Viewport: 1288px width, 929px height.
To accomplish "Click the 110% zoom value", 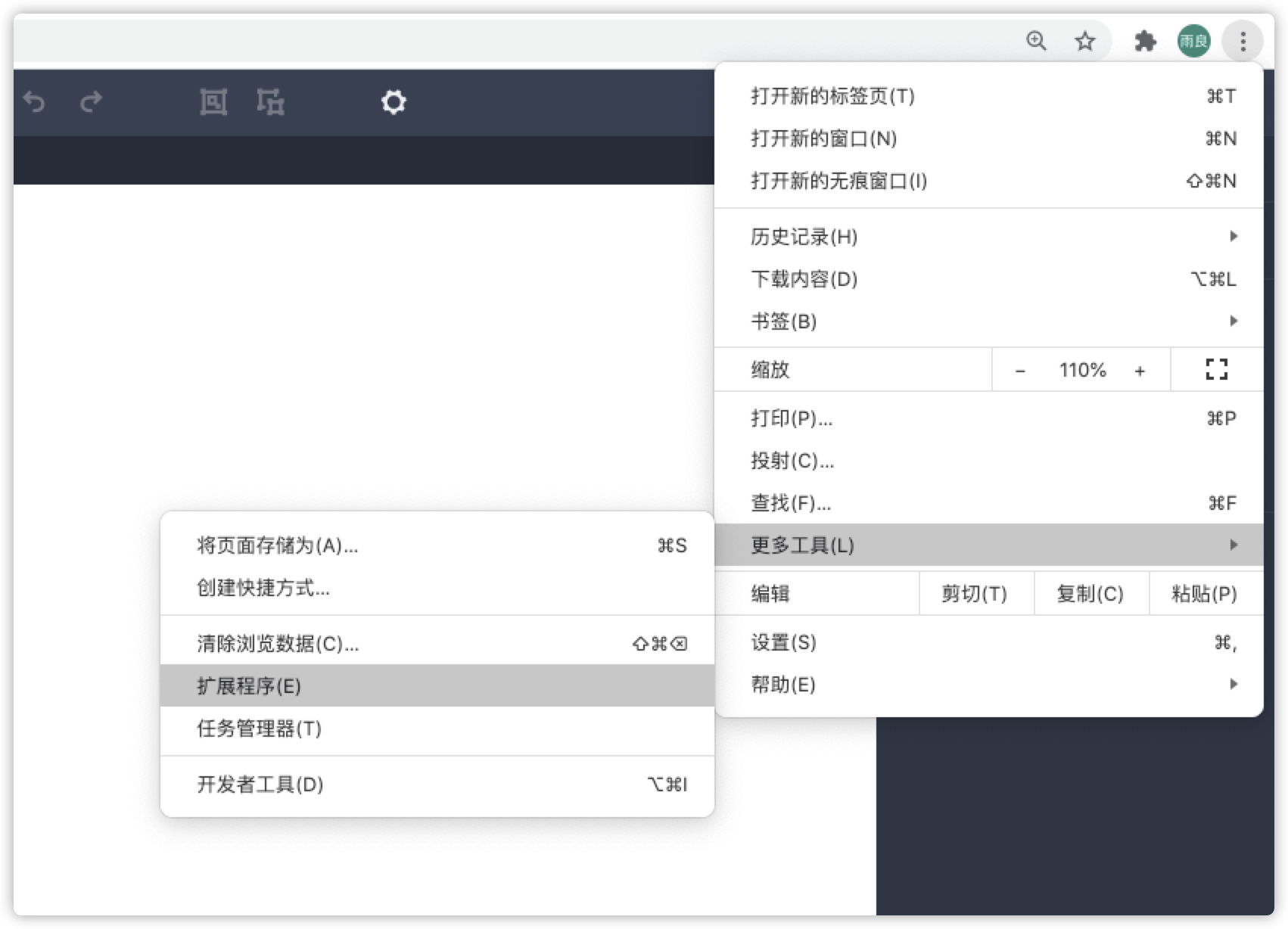I will [1082, 370].
